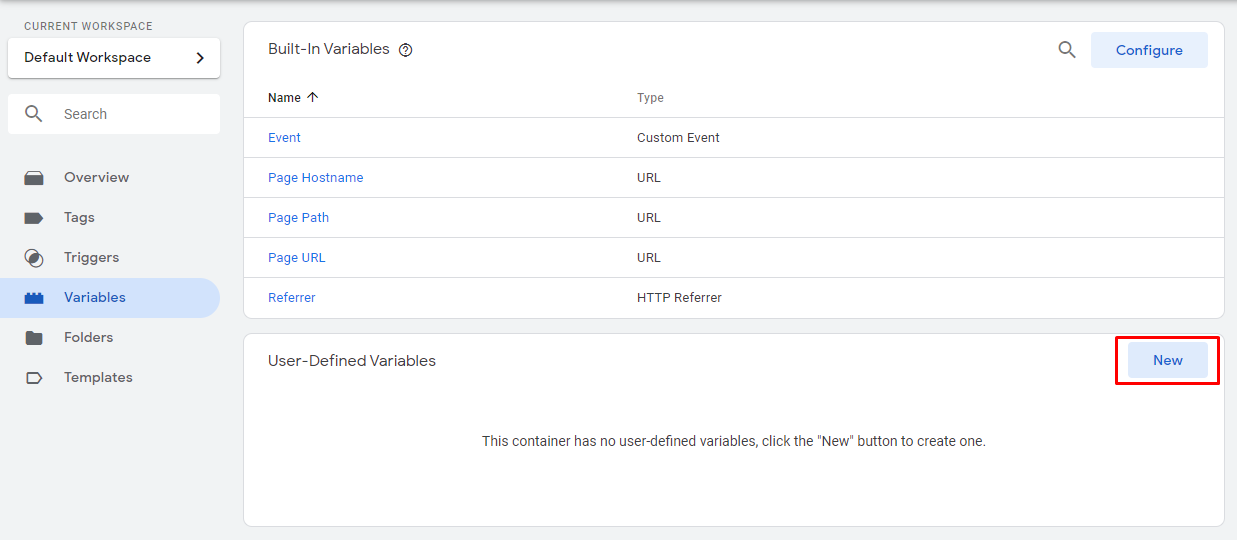Image resolution: width=1237 pixels, height=540 pixels.
Task: Click the Type column header
Action: [x=650, y=98]
